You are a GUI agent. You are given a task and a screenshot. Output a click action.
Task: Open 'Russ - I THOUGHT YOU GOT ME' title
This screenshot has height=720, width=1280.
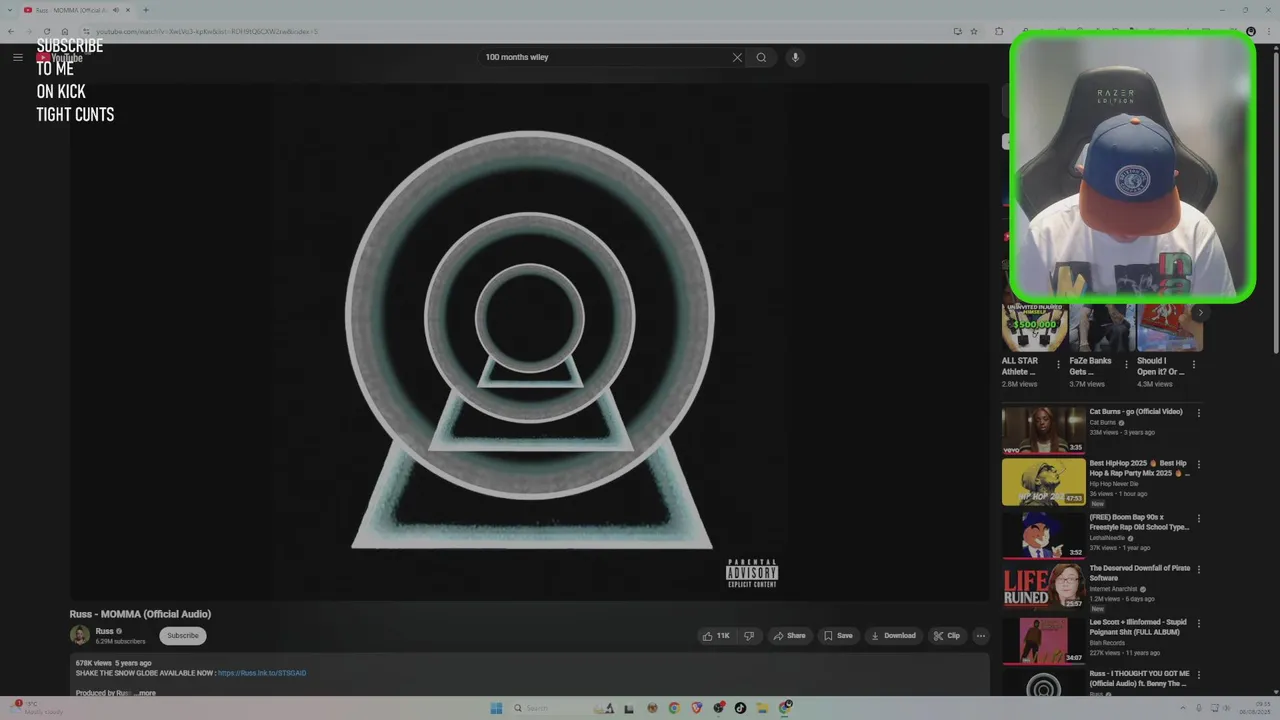click(1140, 679)
